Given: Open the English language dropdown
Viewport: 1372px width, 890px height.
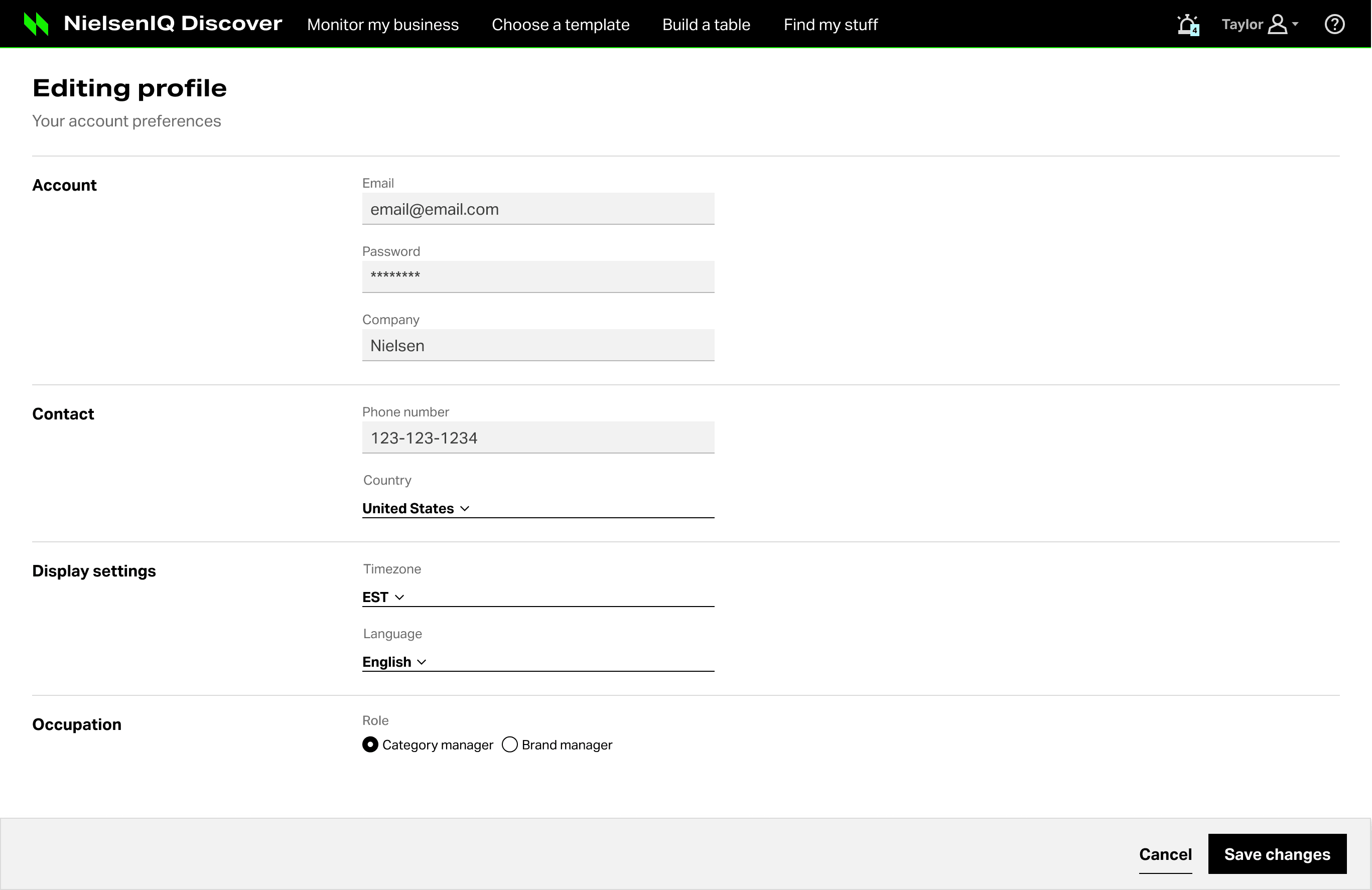Looking at the screenshot, I should pos(394,662).
